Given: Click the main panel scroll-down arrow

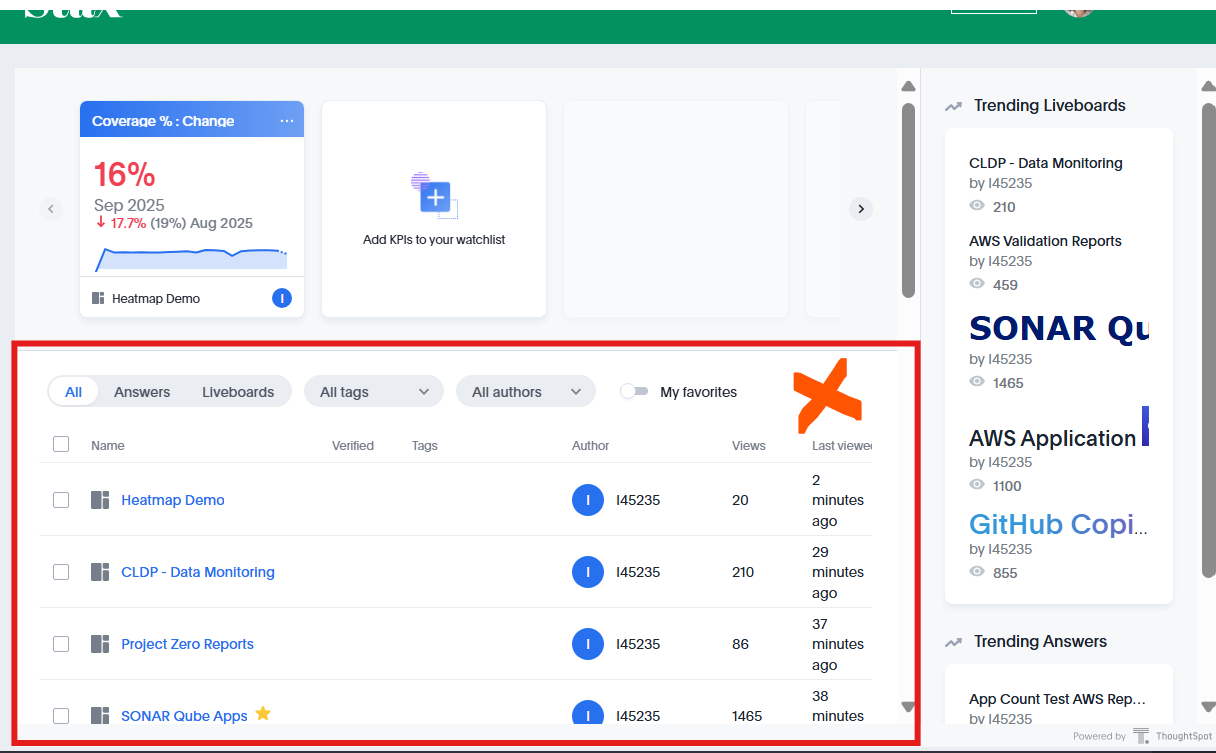Looking at the screenshot, I should 908,707.
